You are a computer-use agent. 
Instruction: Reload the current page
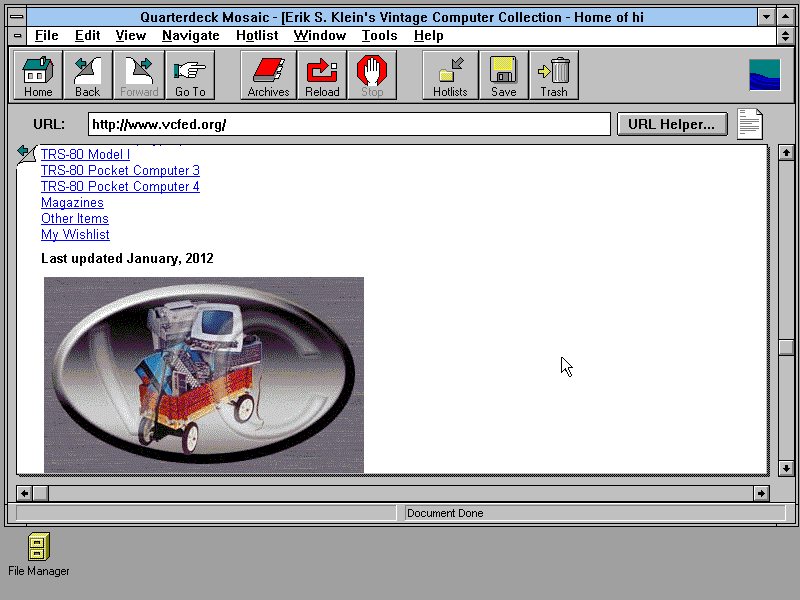click(322, 75)
